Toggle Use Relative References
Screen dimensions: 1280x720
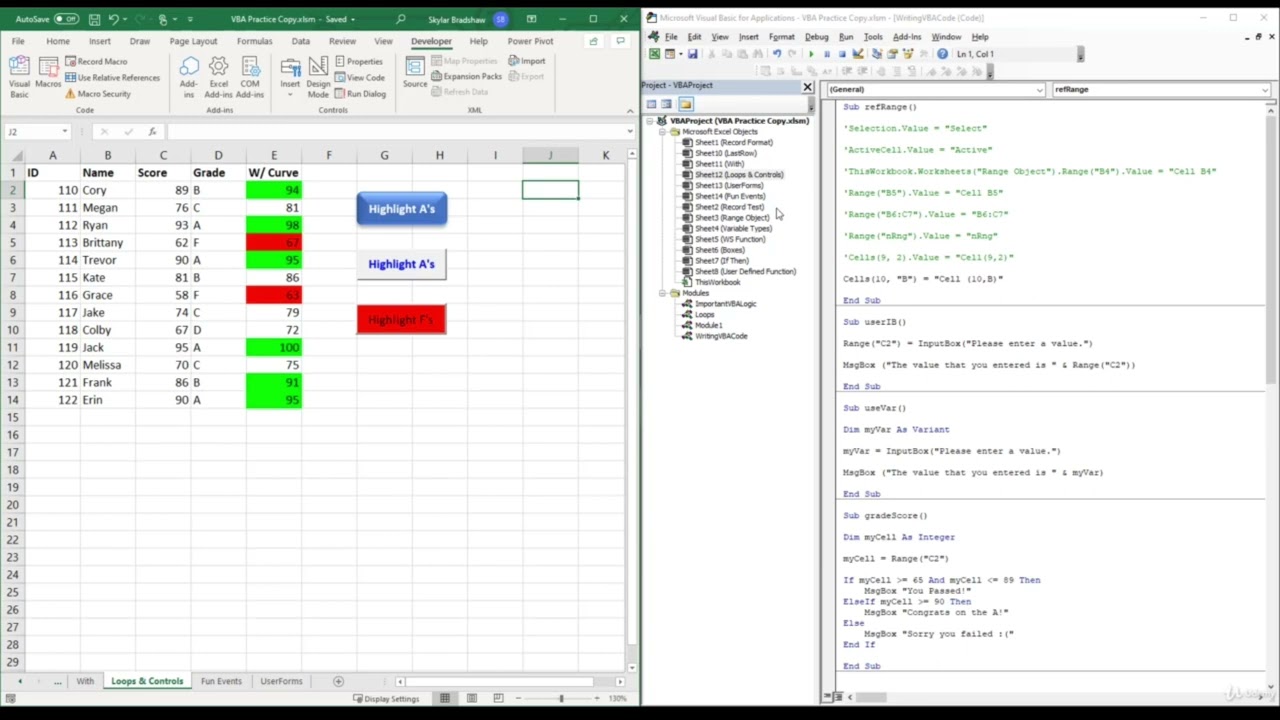click(x=112, y=77)
